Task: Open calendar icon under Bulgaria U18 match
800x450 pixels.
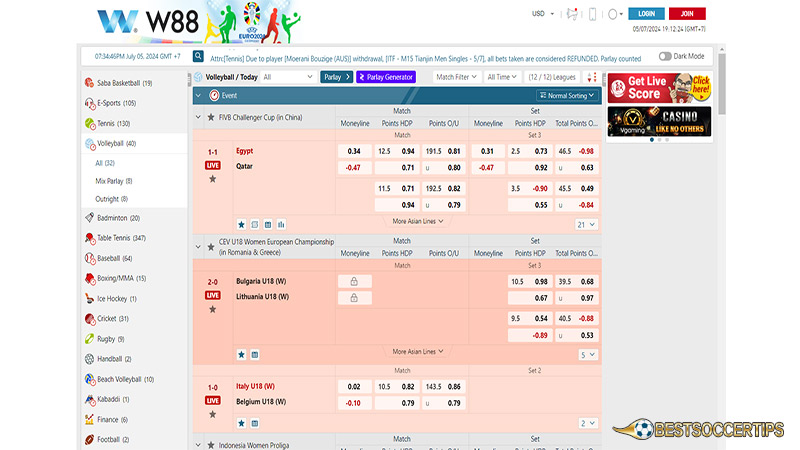Action: (255, 355)
